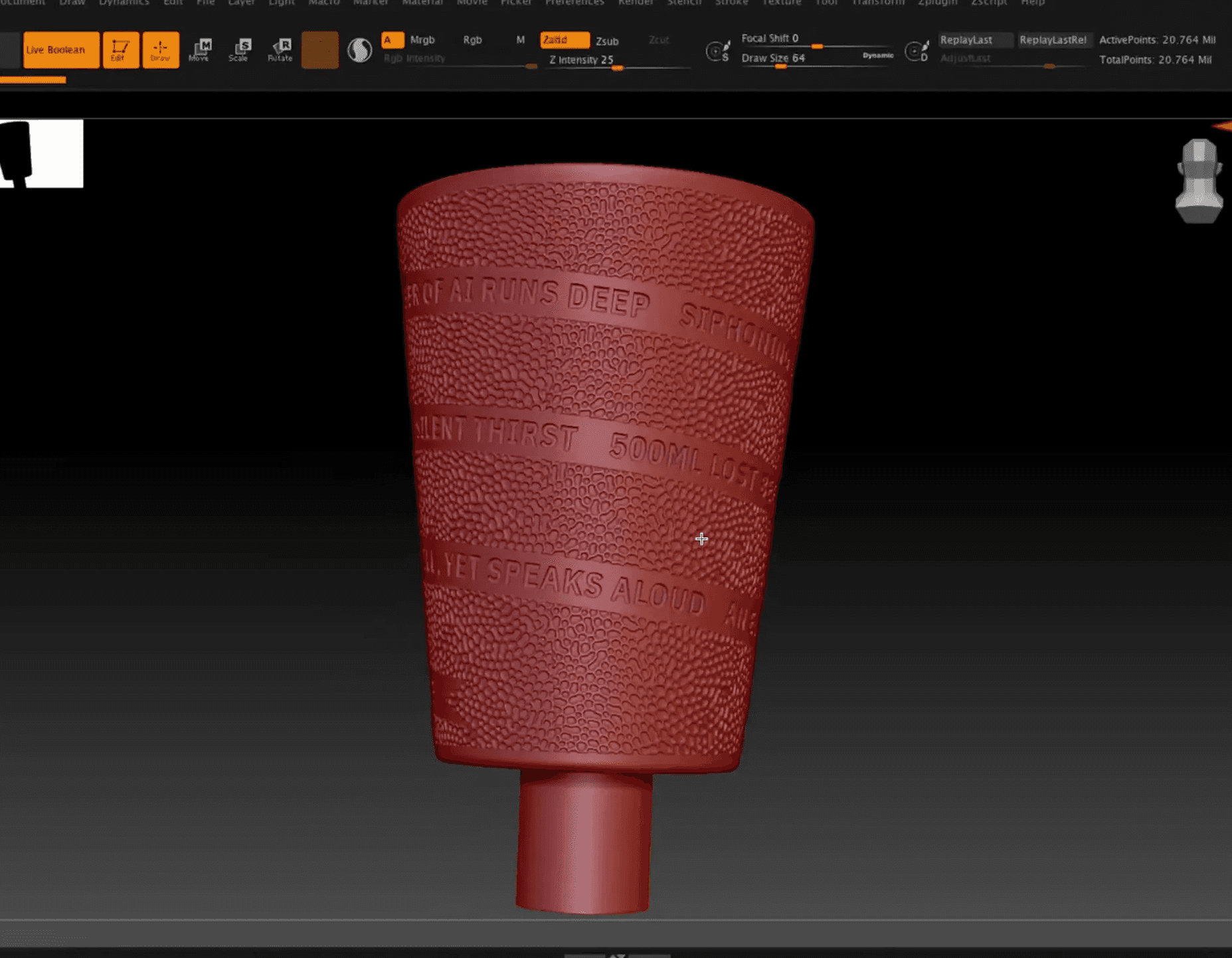Adjust the Rgb Intensity slider
This screenshot has height=958, width=1232.
[x=460, y=60]
